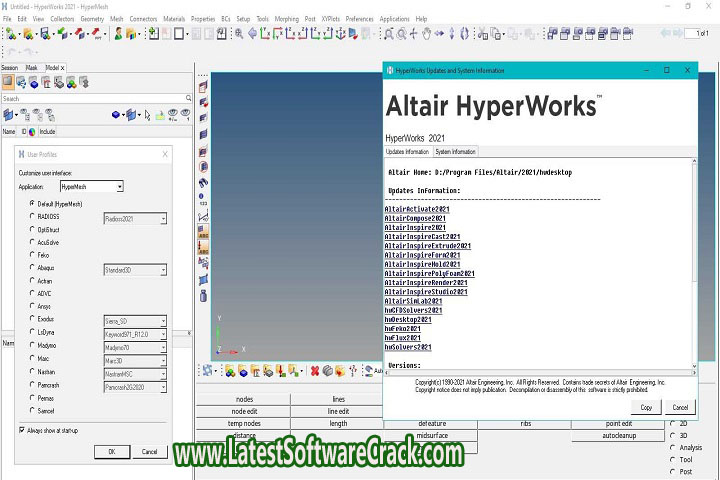The width and height of the screenshot is (720, 480).
Task: Click the scissors cut icon in toolbar
Action: [482, 34]
